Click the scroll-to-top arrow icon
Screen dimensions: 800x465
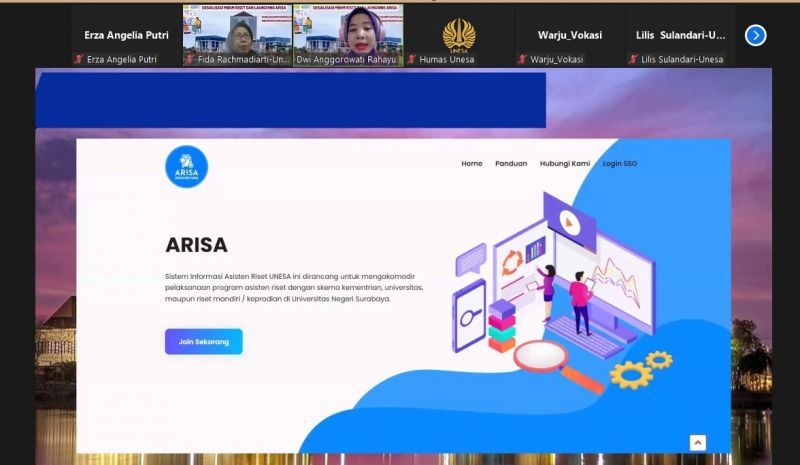pyautogui.click(x=697, y=443)
